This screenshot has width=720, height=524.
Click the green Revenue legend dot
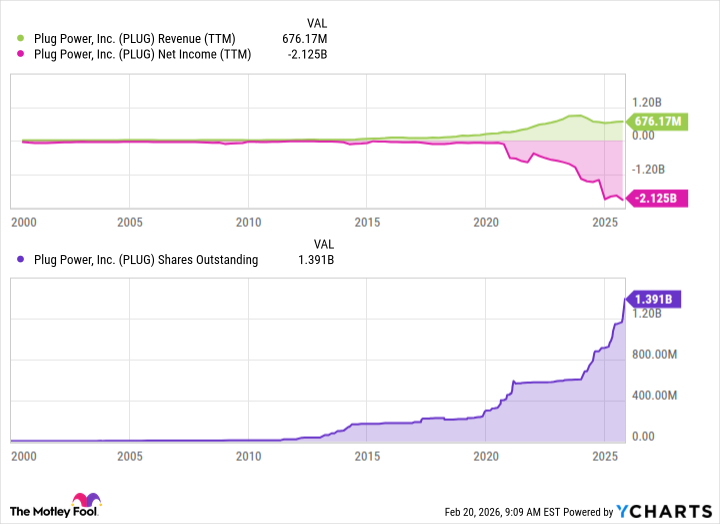click(x=23, y=39)
